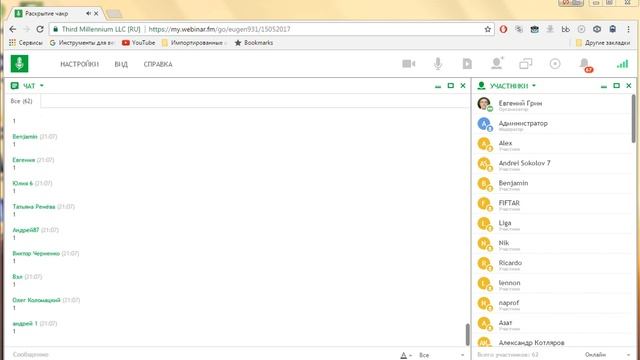Open the ВИД menu
The height and width of the screenshot is (360, 640).
point(121,64)
